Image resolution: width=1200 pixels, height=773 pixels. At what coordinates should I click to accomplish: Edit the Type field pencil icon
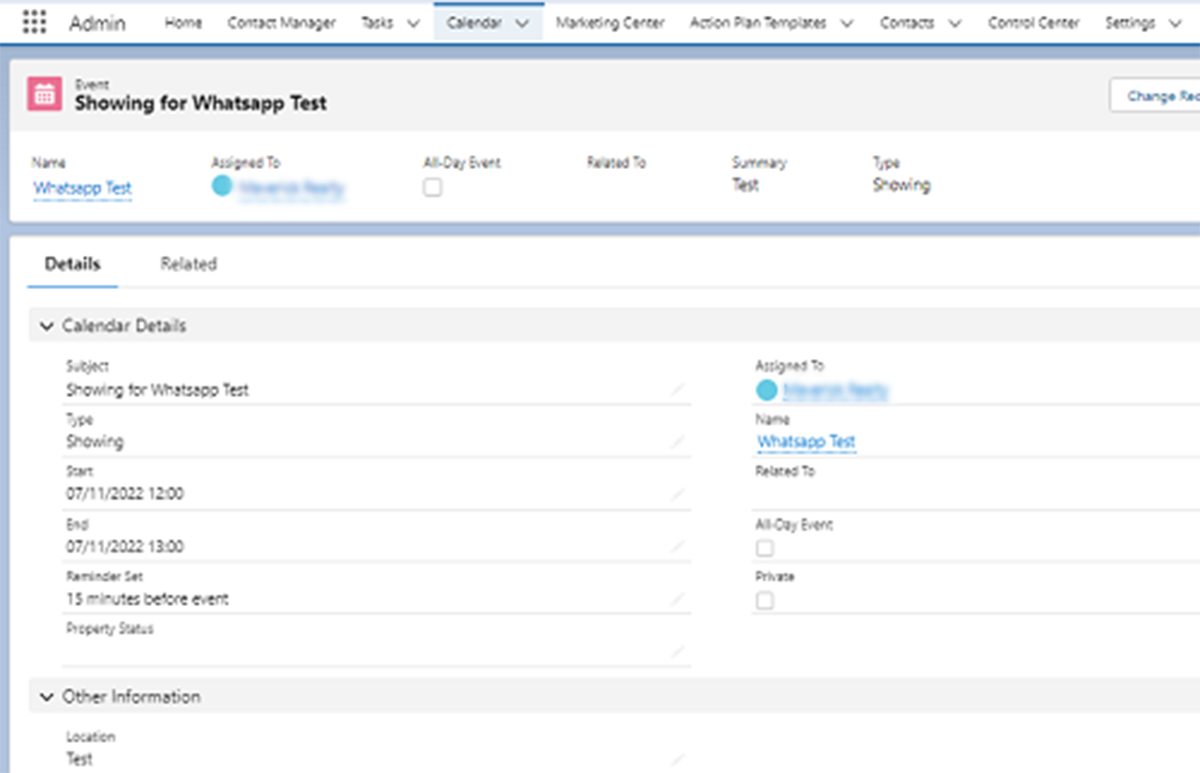678,441
